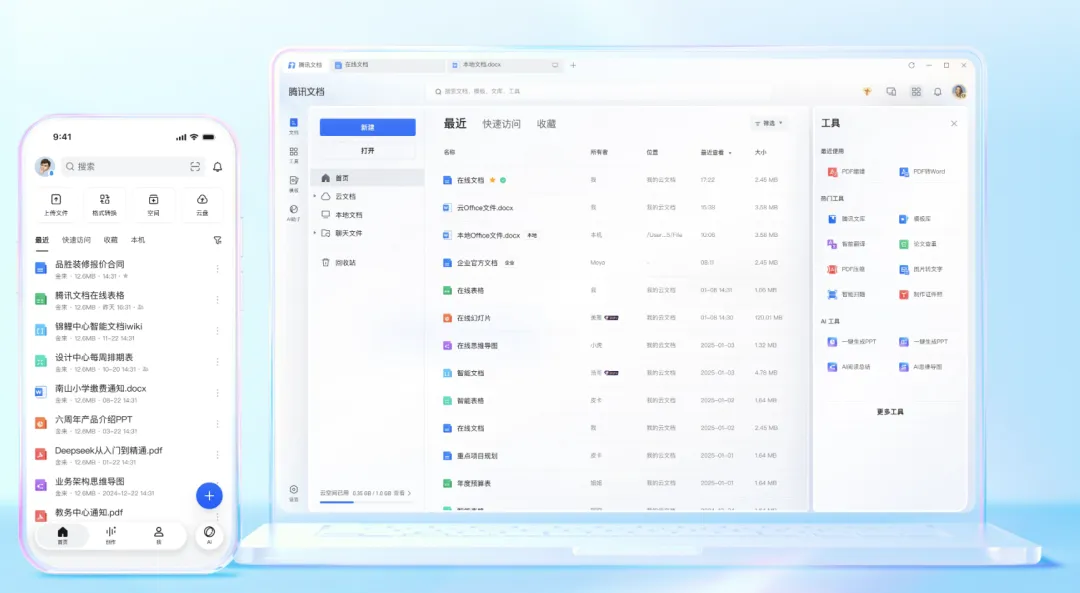The image size is (1080, 593).
Task: Open the phone list's filter funnel icon
Action: tap(218, 240)
